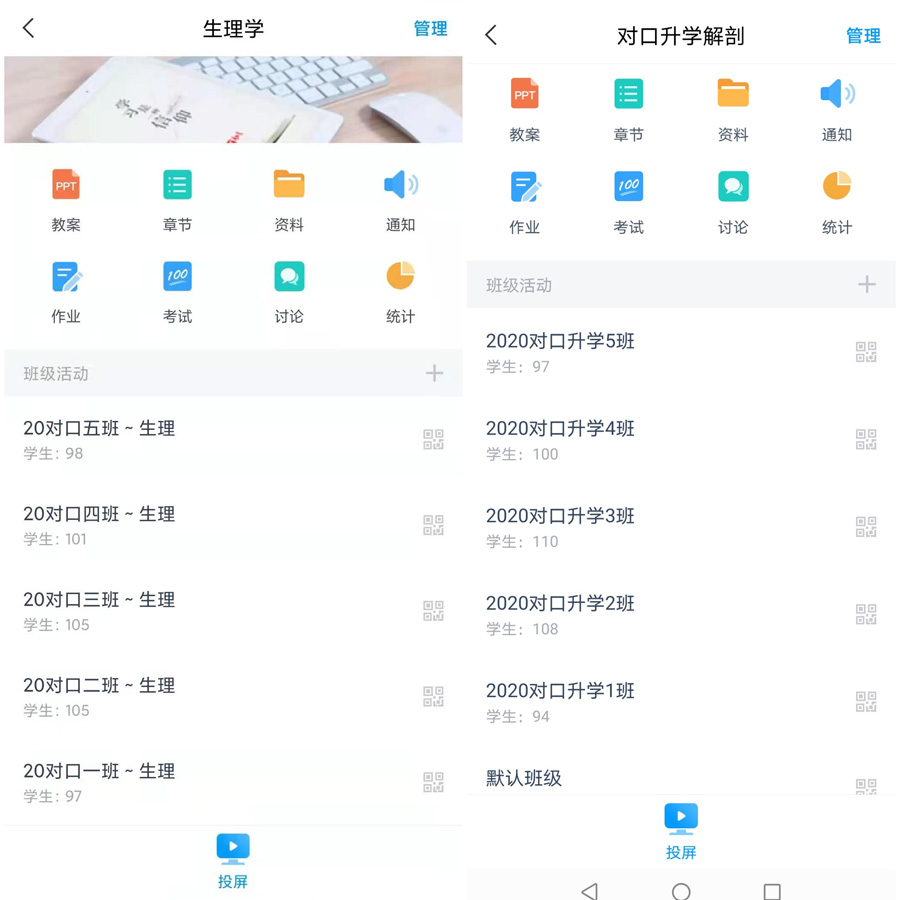Screen dimensions: 900x900
Task: Click 管理 in 生理学 header
Action: [430, 29]
